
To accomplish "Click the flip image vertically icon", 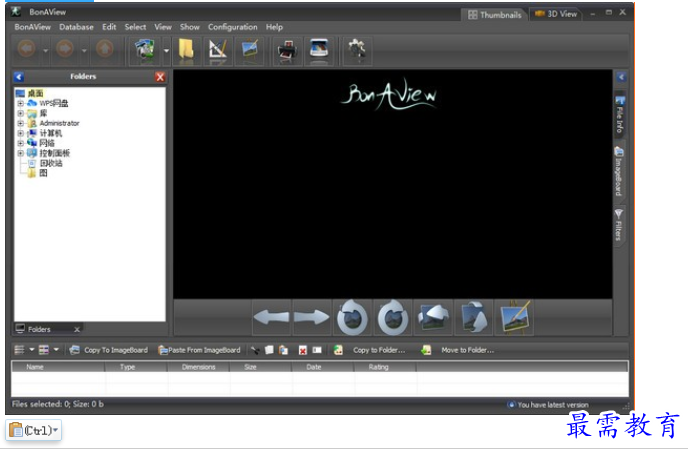I will pyautogui.click(x=474, y=318).
